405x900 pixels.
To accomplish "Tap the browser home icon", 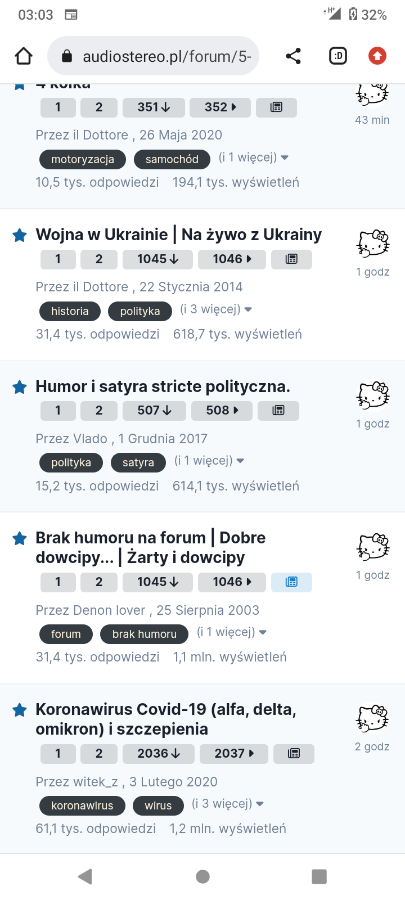I will 24,56.
